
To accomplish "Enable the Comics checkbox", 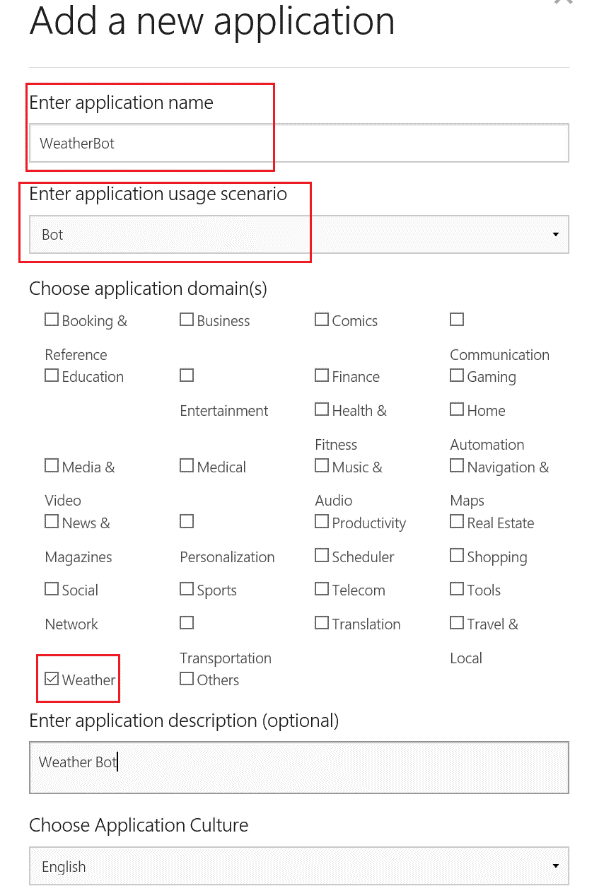I will pyautogui.click(x=322, y=319).
